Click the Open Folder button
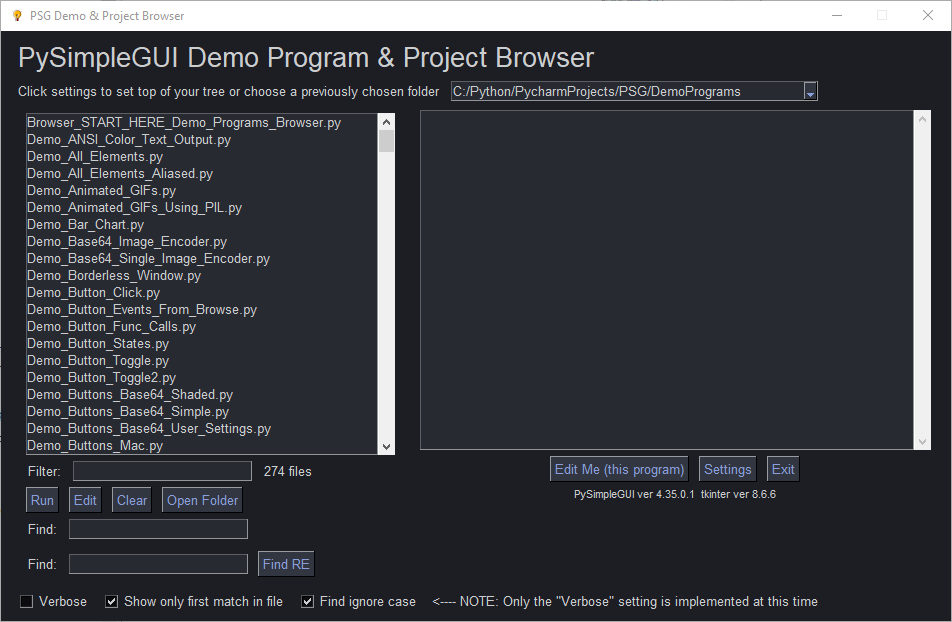This screenshot has width=952, height=622. [x=202, y=500]
